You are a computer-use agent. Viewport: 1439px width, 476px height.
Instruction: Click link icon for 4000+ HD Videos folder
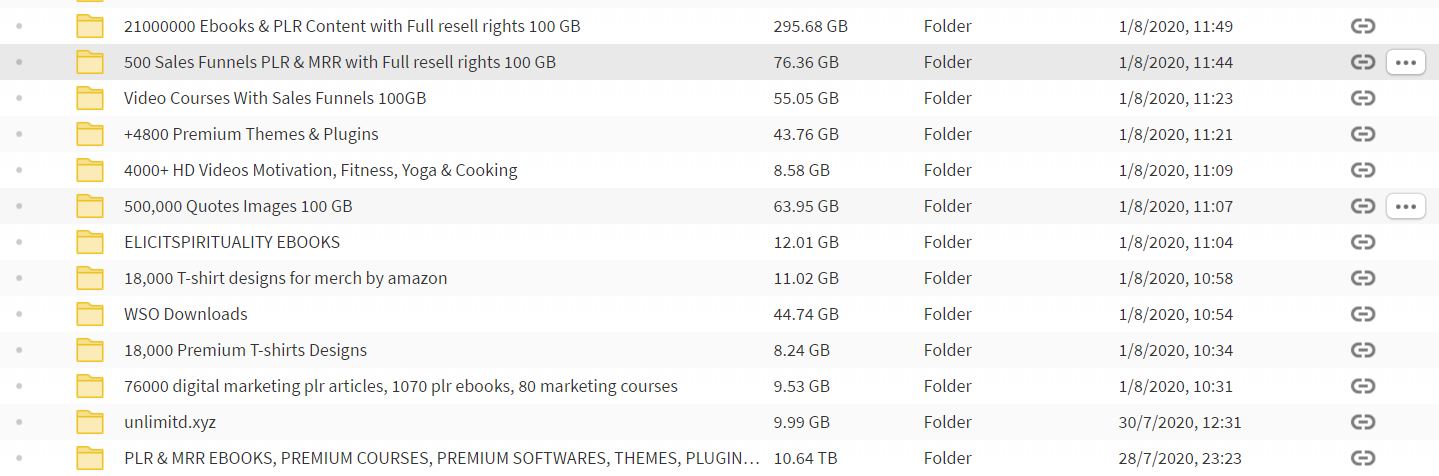click(1362, 170)
